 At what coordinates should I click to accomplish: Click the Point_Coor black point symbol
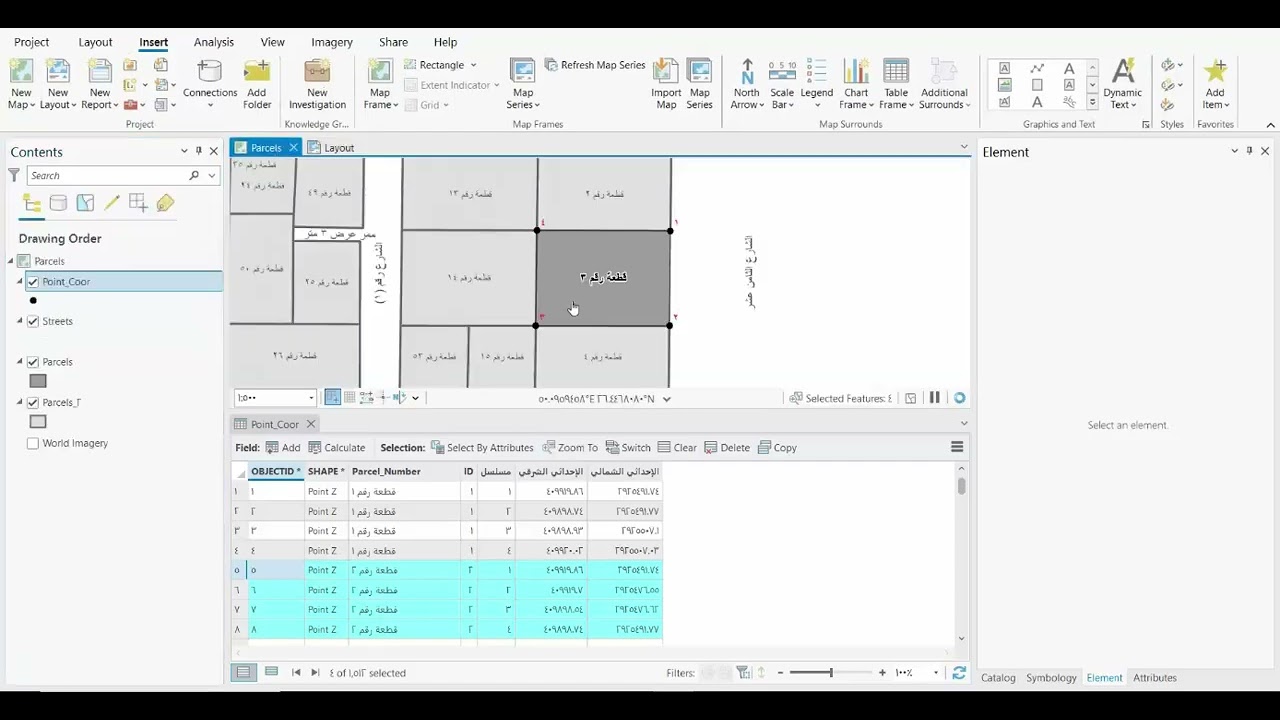point(33,301)
